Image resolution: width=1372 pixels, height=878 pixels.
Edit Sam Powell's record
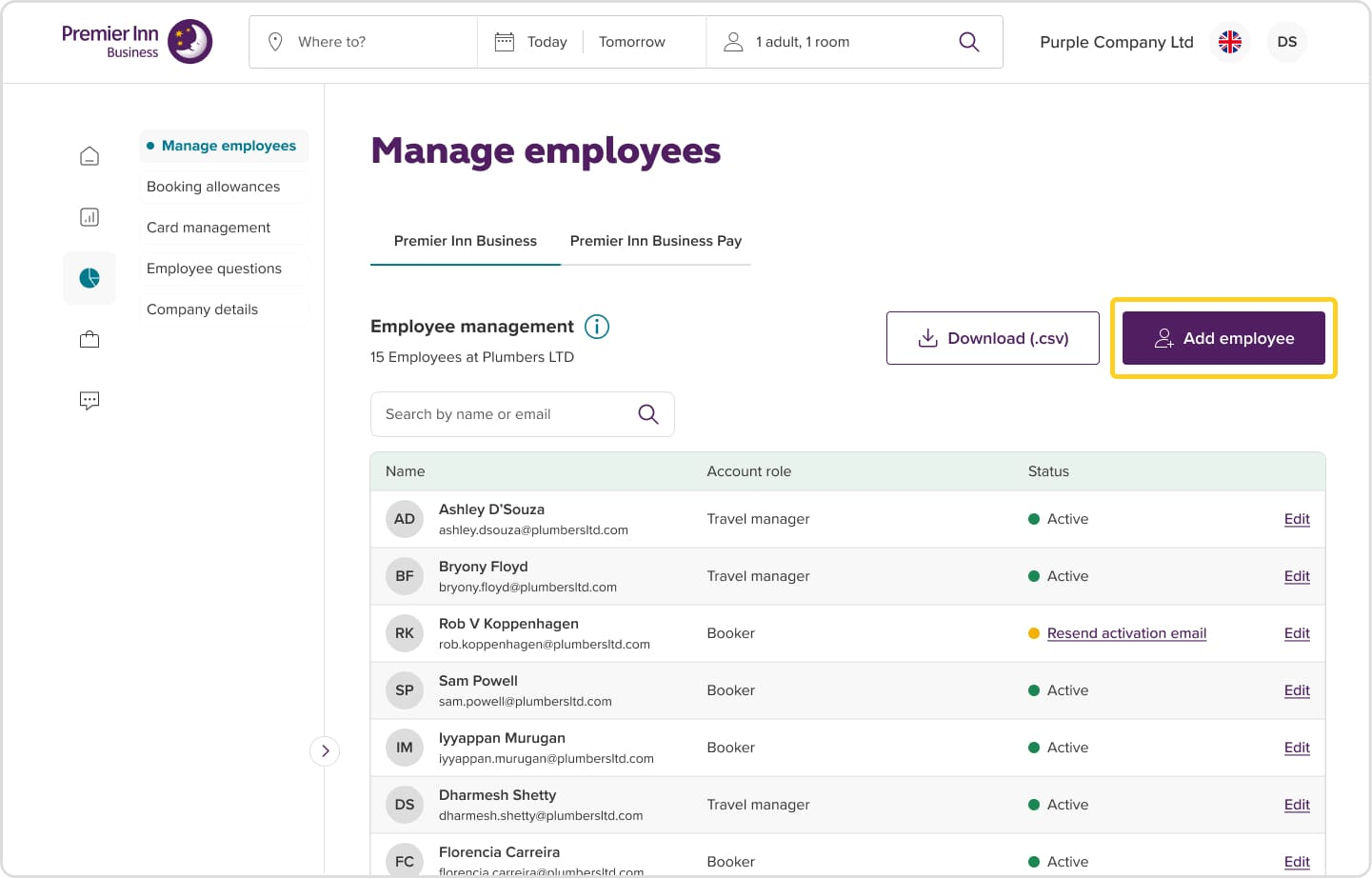coord(1297,690)
